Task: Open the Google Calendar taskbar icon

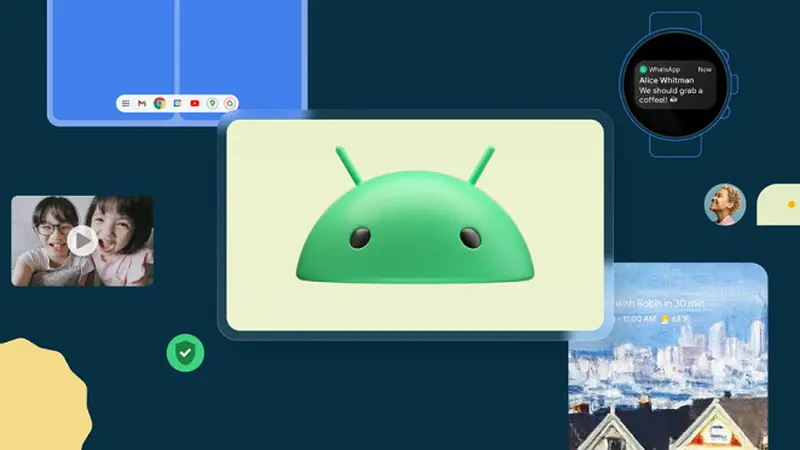Action: pyautogui.click(x=176, y=103)
